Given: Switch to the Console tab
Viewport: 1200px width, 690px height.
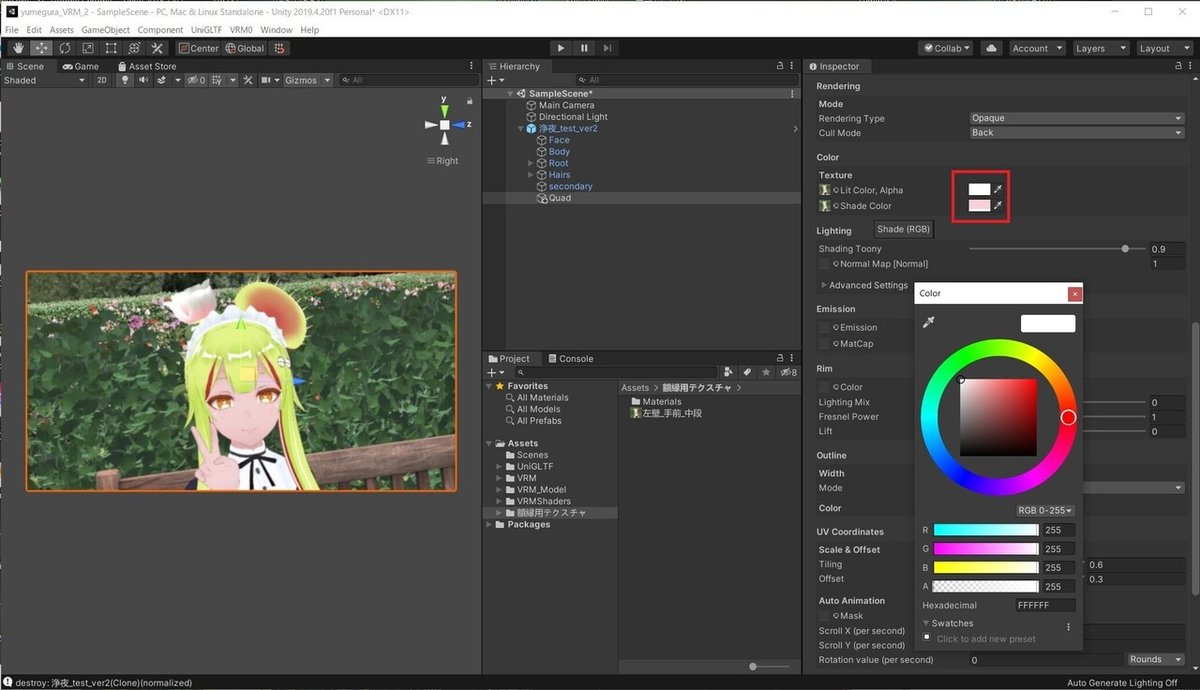Looking at the screenshot, I should [x=569, y=358].
